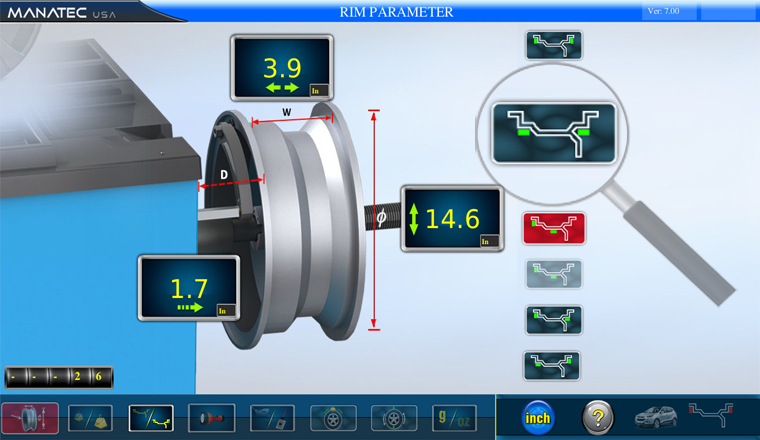Click the In unit label on width box

point(318,91)
